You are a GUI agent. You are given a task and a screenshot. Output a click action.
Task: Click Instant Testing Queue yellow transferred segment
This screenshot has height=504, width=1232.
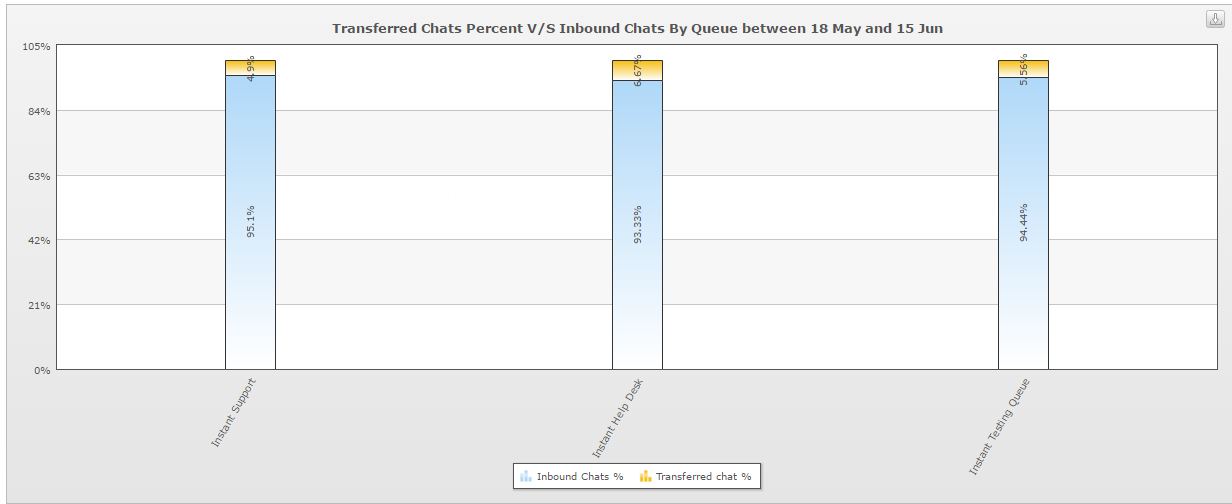[1023, 68]
